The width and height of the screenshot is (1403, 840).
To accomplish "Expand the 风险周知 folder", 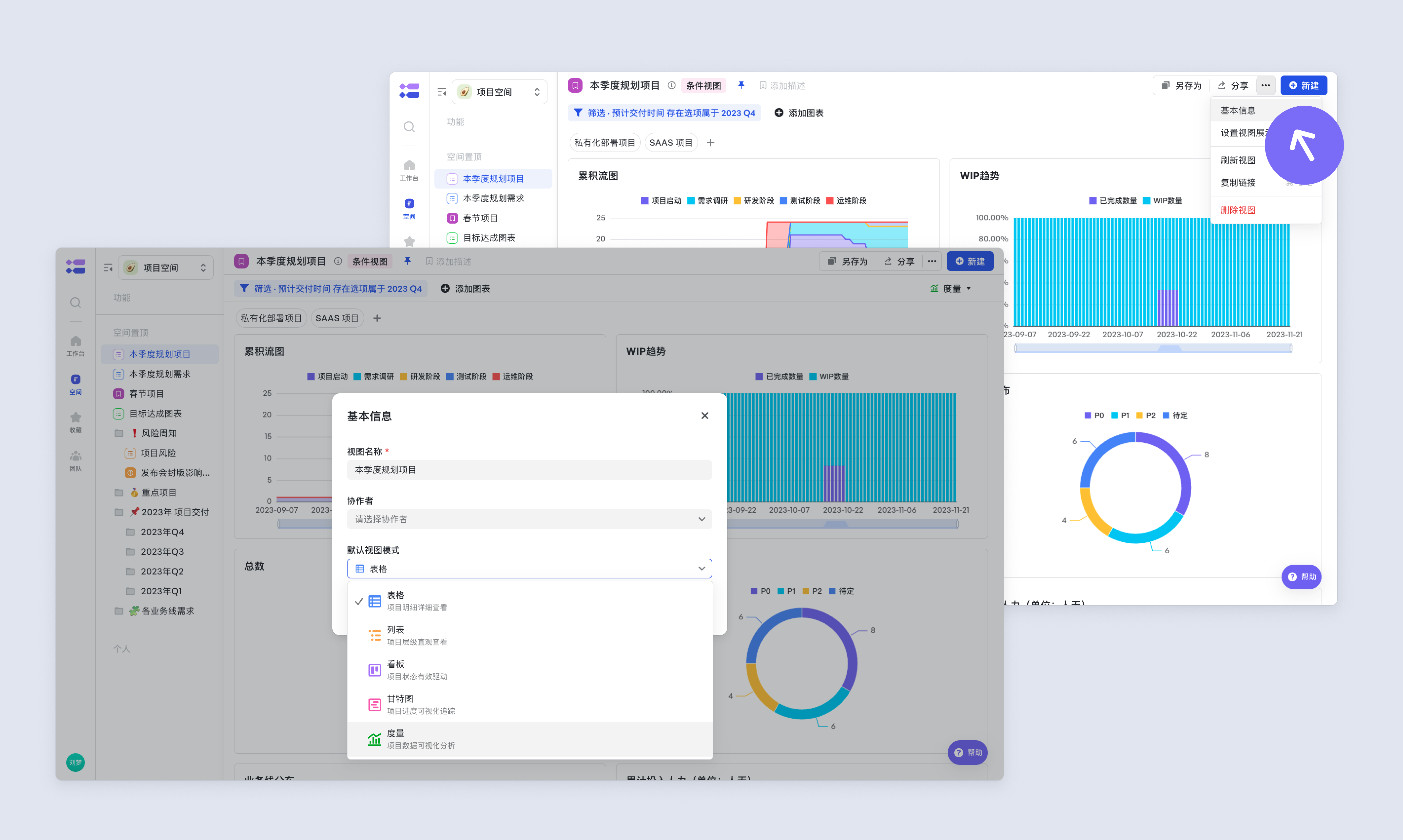I will 160,433.
